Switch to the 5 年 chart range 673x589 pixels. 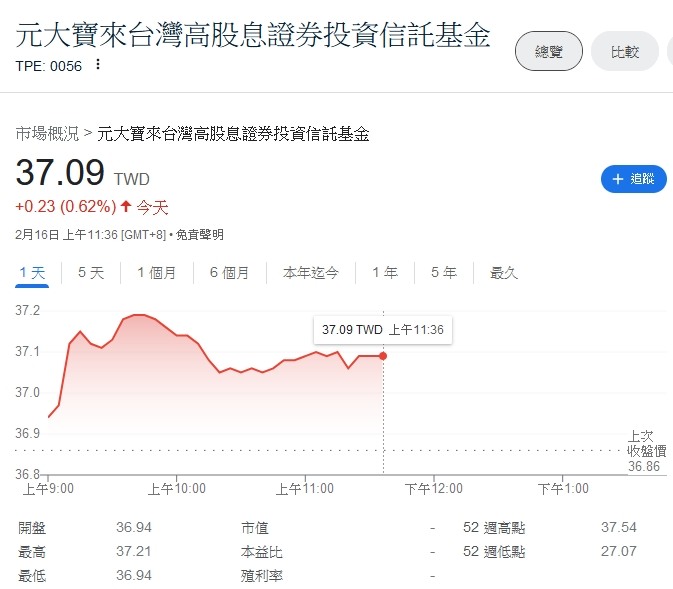tap(444, 273)
